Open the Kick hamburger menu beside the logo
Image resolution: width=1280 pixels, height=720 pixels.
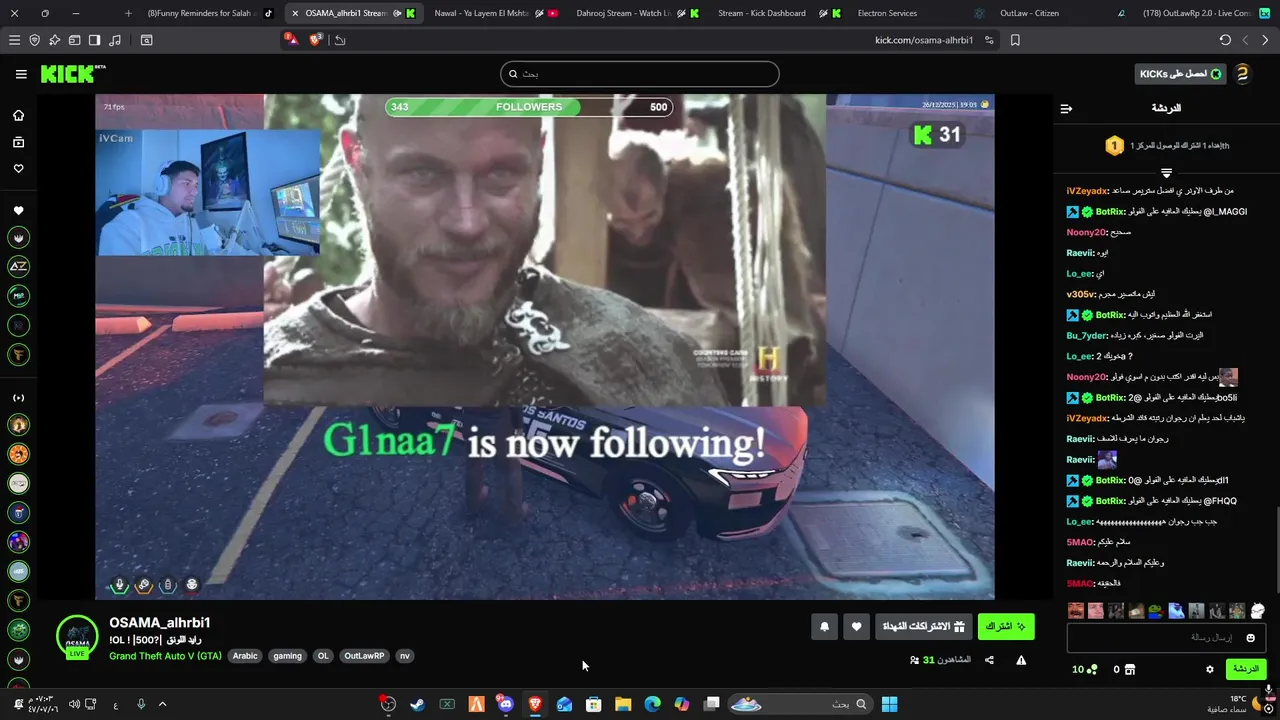pos(21,74)
